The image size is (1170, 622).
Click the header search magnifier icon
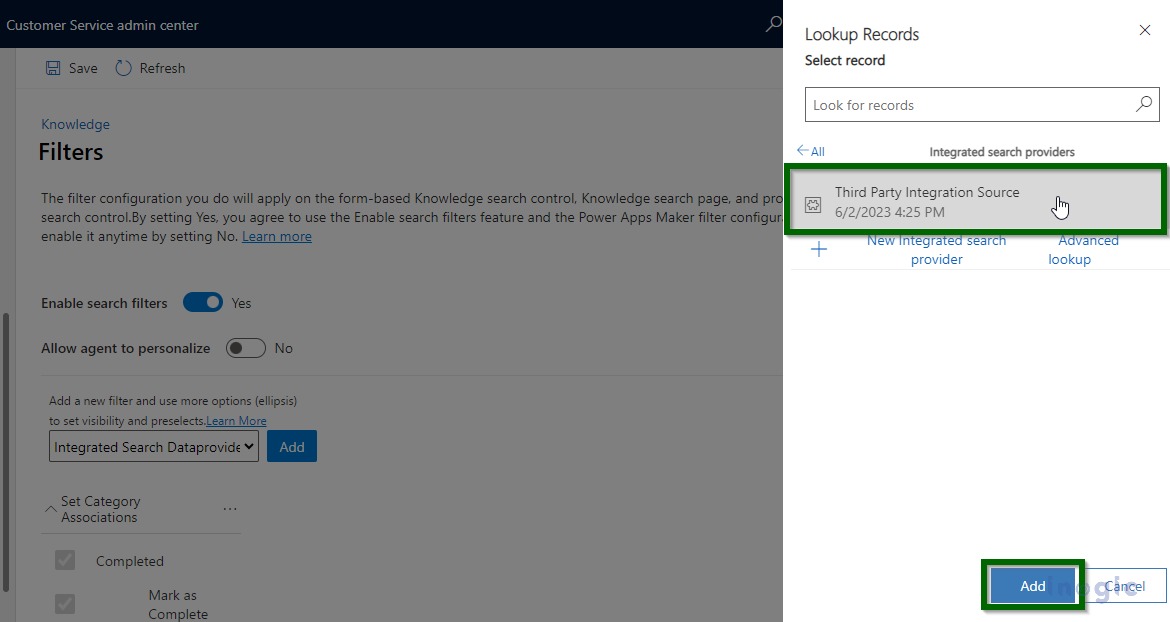point(773,24)
